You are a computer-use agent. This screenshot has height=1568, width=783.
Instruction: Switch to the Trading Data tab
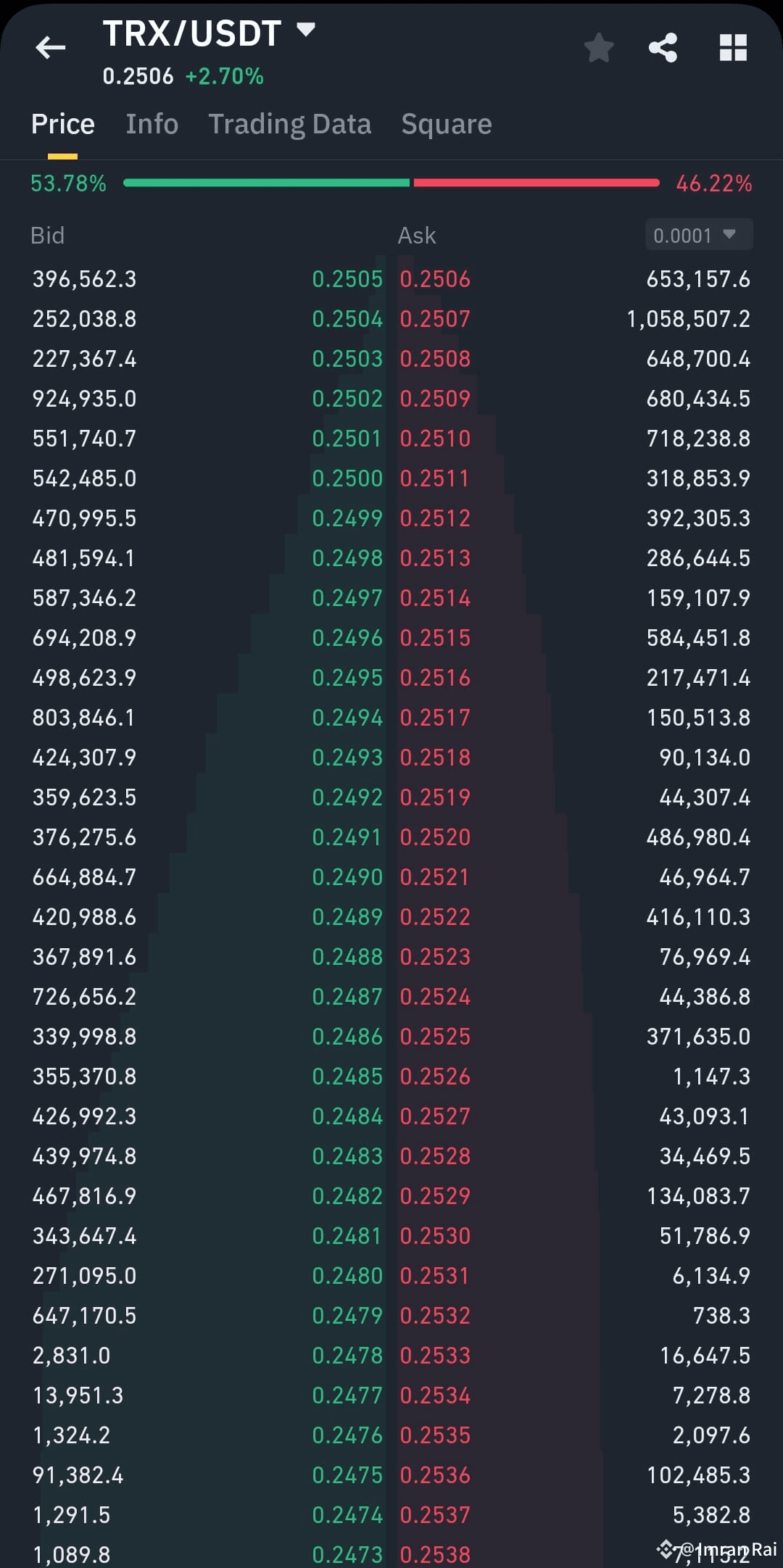click(x=290, y=123)
